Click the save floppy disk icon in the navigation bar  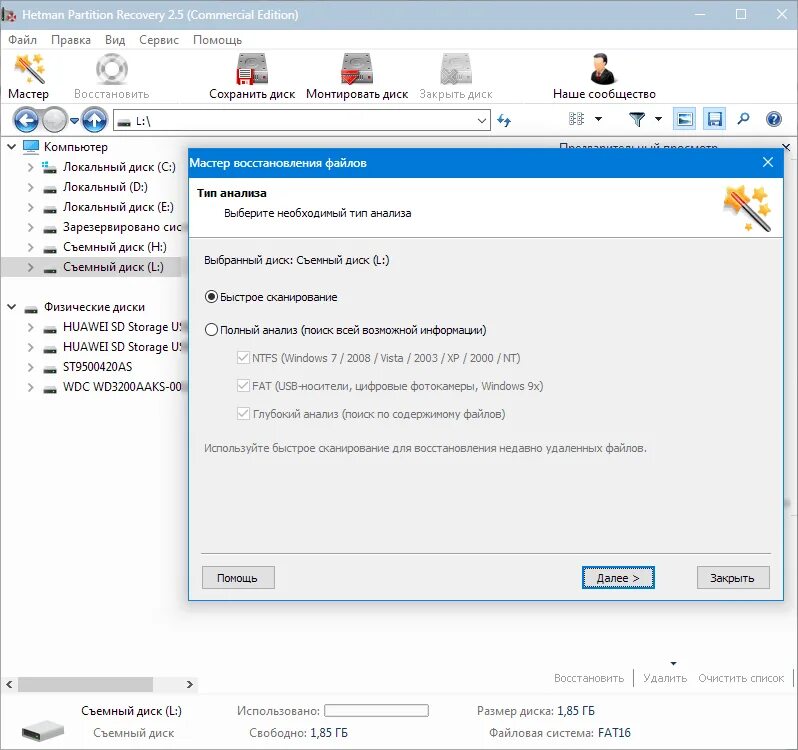tap(715, 120)
